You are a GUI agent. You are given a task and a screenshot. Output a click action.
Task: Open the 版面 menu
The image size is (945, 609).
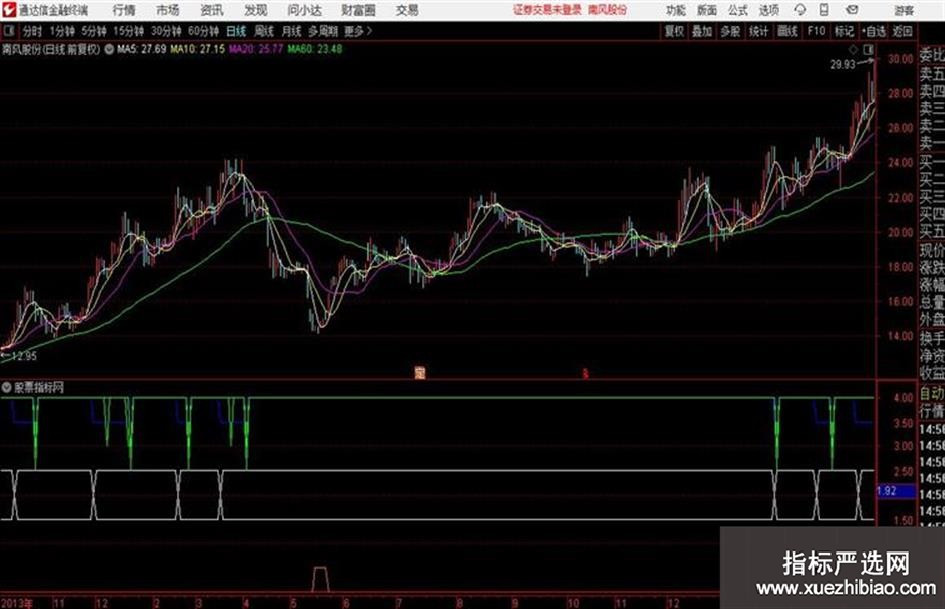coord(706,10)
